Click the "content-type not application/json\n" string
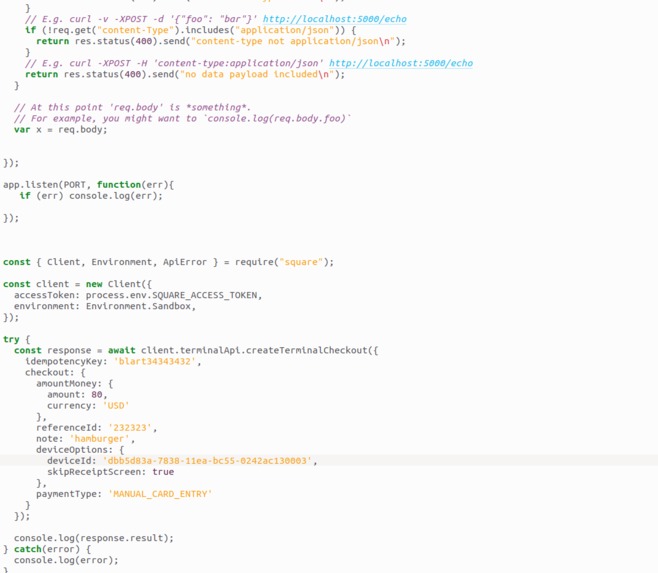658x573 pixels. [293, 41]
